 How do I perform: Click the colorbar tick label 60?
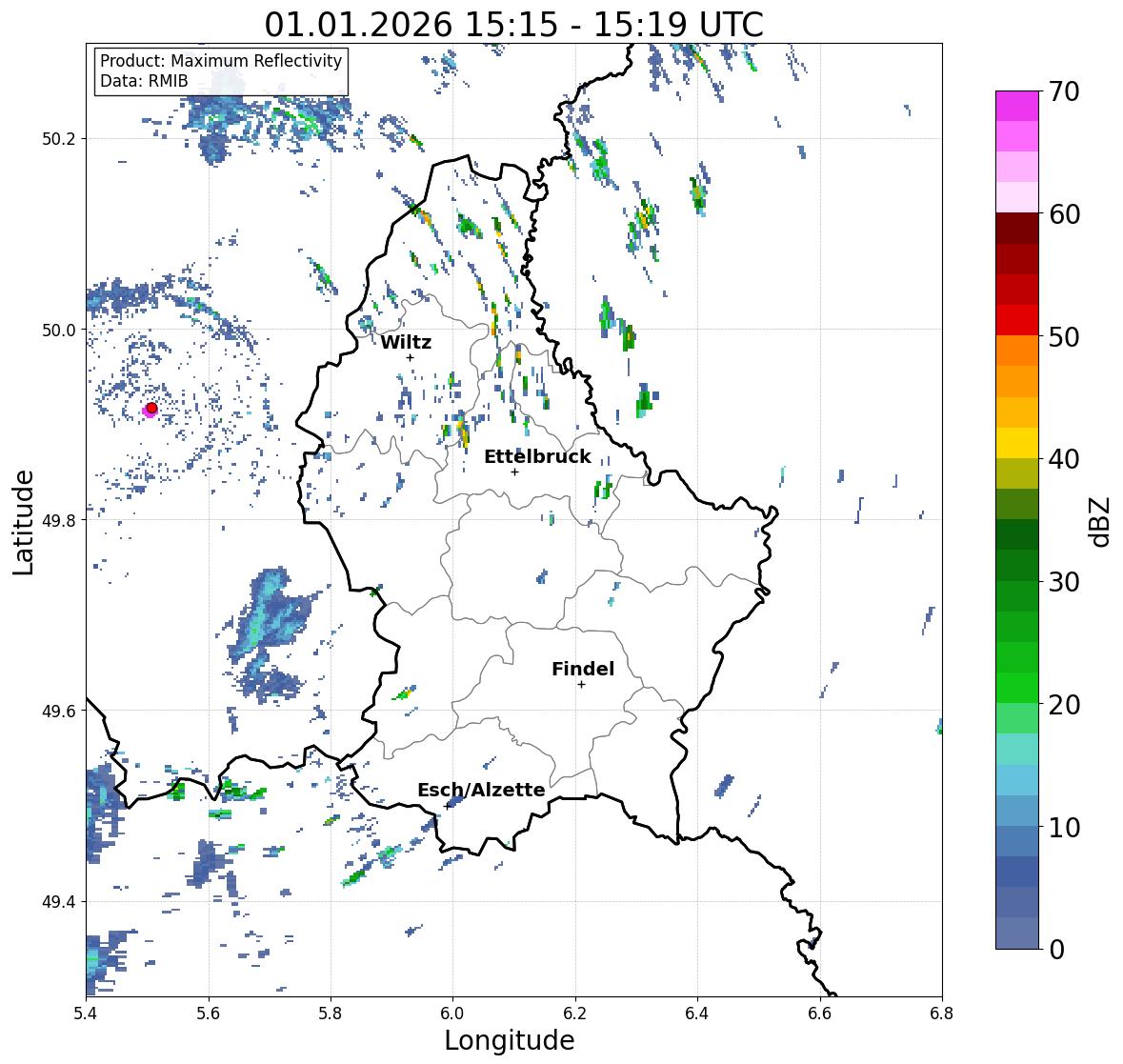tap(1064, 214)
